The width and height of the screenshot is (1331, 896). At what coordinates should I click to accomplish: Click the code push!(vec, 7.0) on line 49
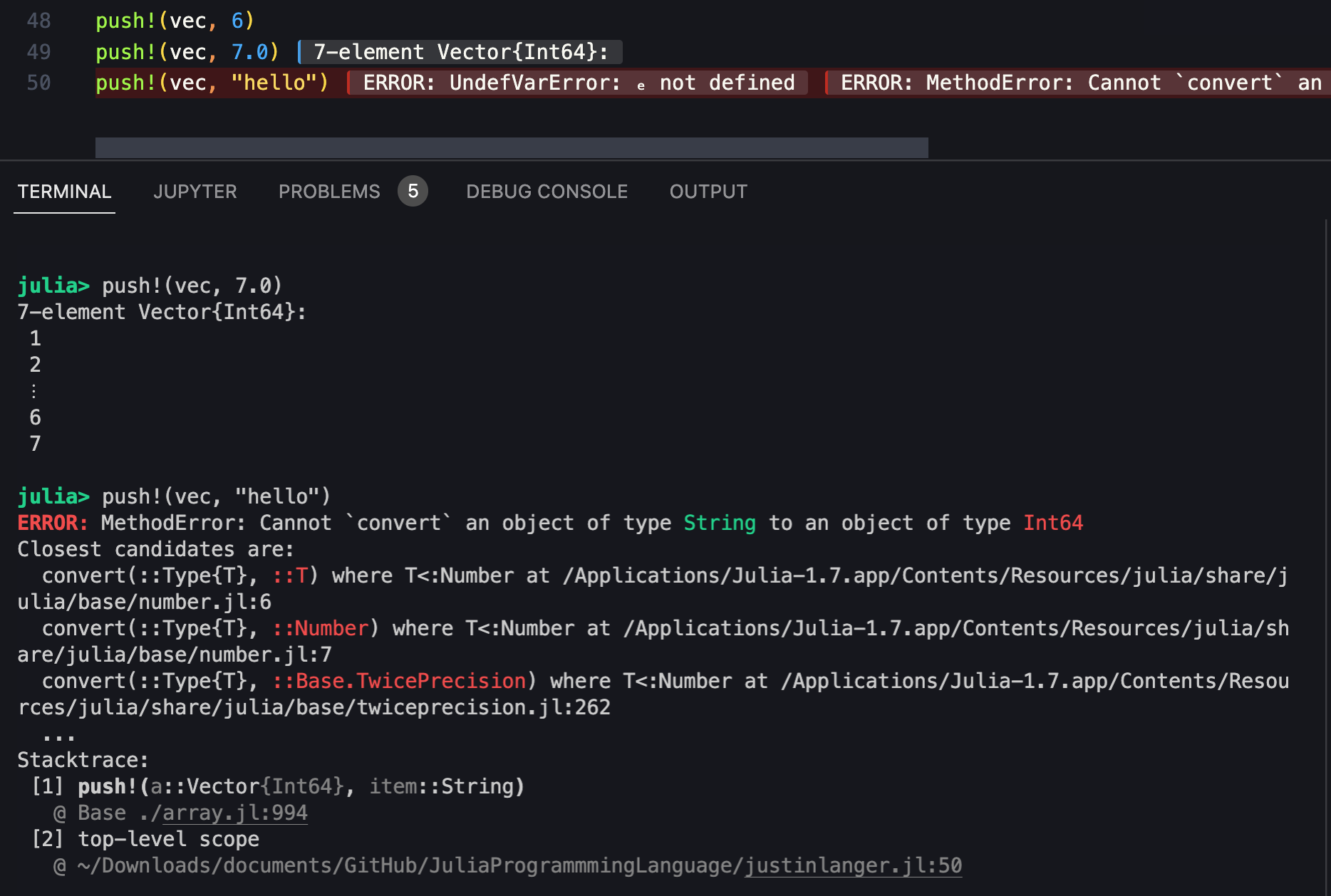187,52
